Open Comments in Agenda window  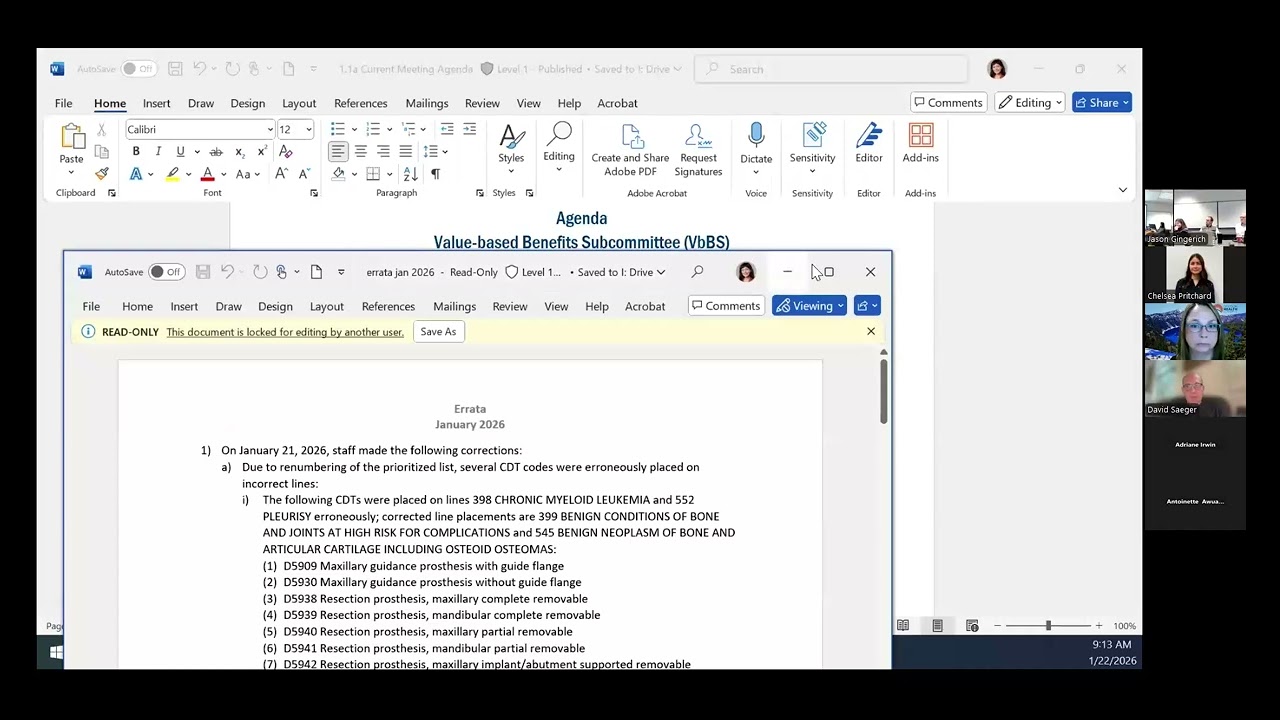coord(947,103)
